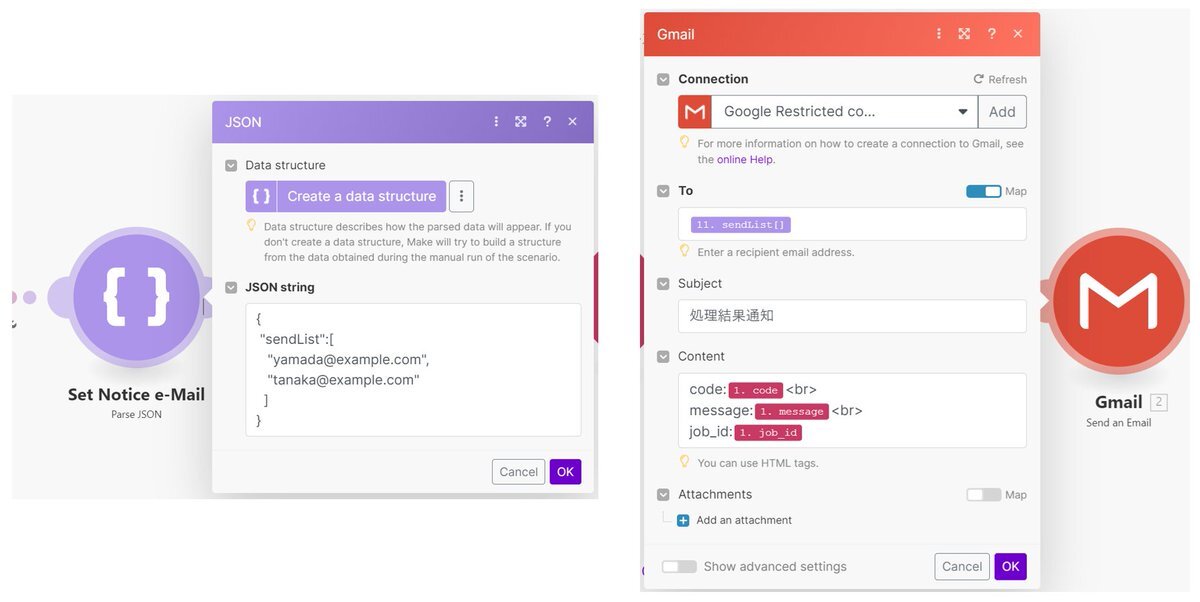Viewport: 1200px width, 602px height.
Task: Toggle Show advanced settings switch
Action: [679, 567]
